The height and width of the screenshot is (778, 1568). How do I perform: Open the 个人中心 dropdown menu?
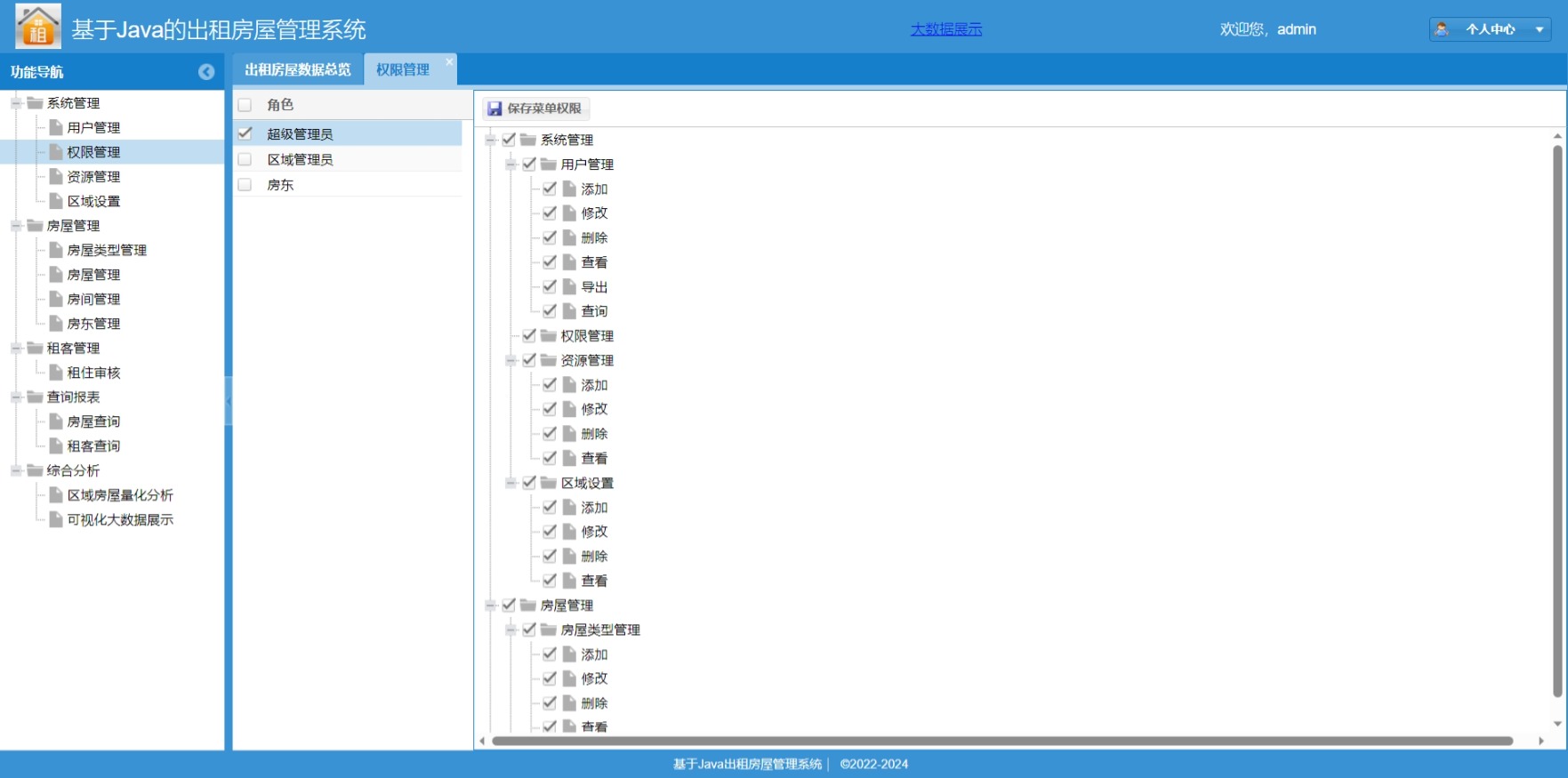click(1491, 29)
